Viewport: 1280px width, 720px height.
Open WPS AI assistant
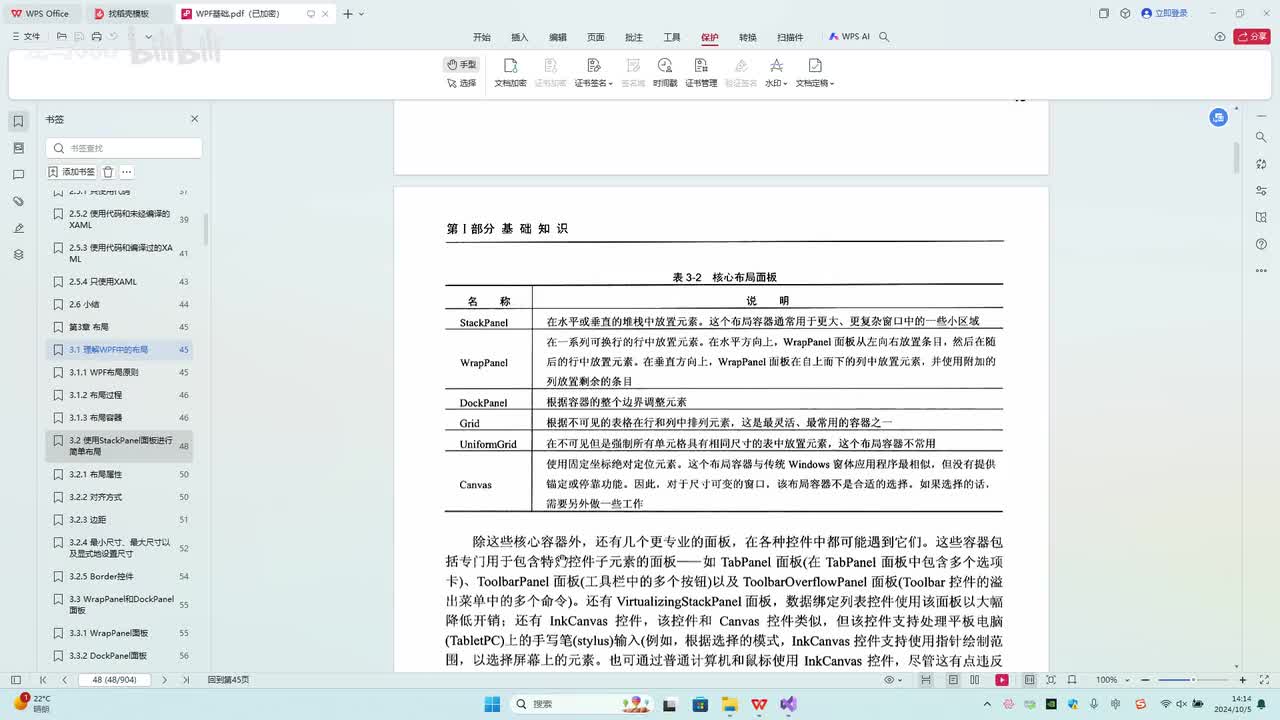849,37
